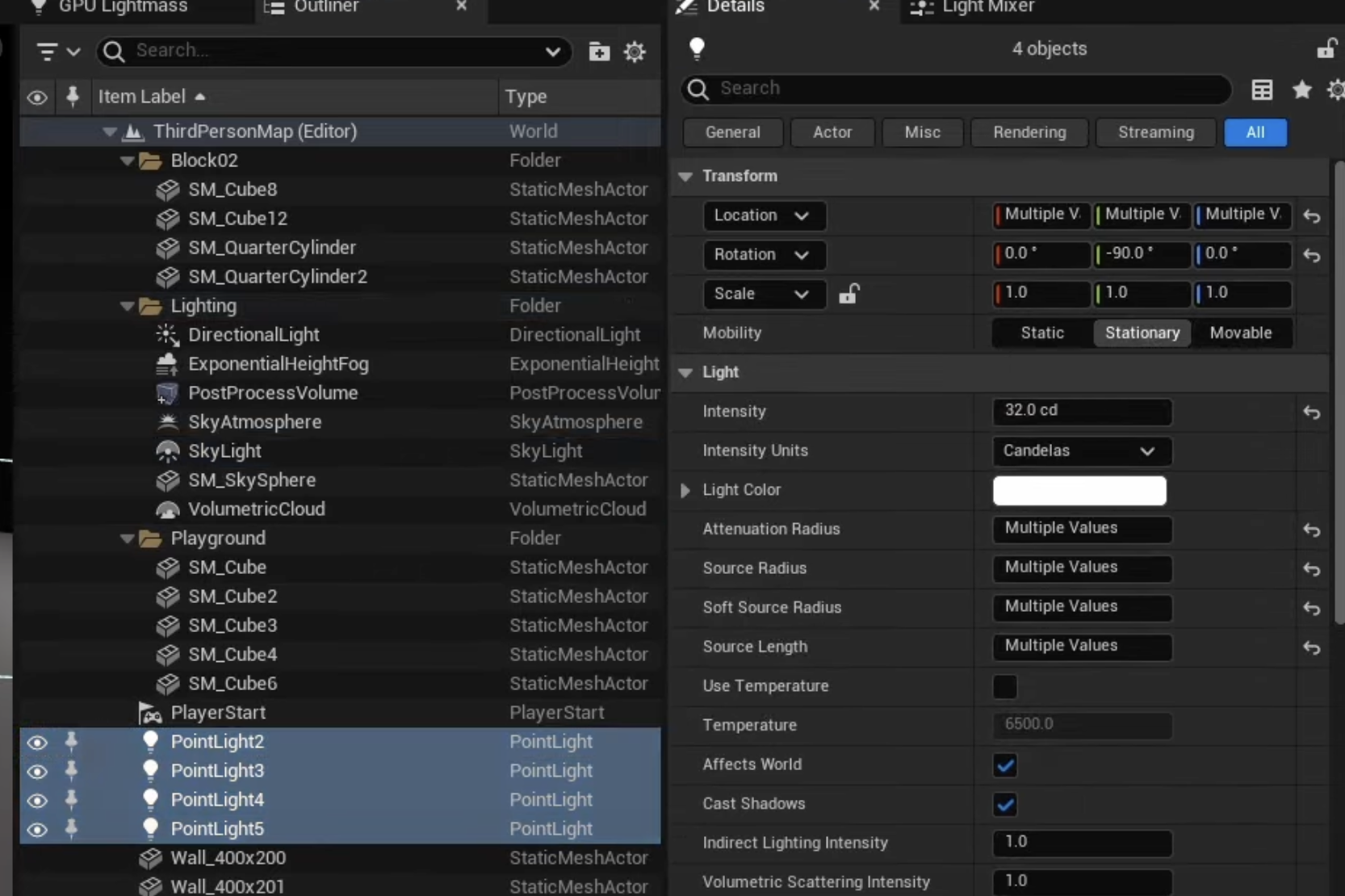The width and height of the screenshot is (1345, 896).
Task: Expand the Light Color property
Action: pos(685,490)
